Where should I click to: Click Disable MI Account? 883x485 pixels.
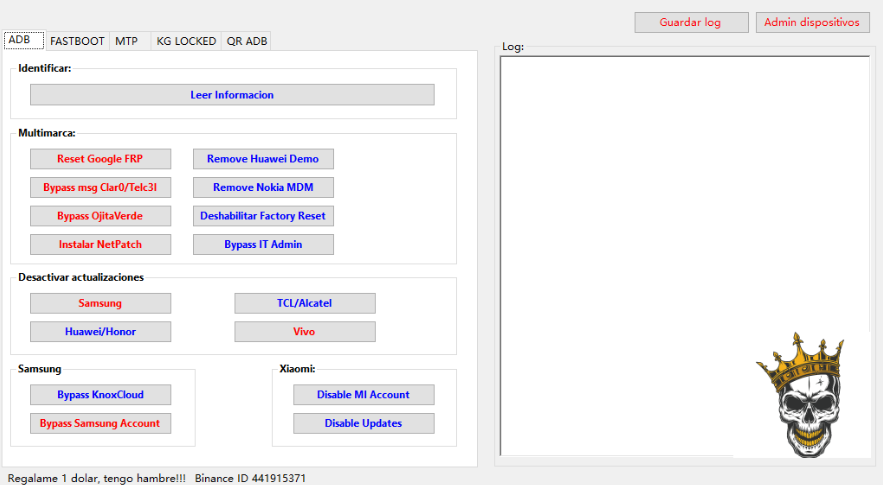(x=363, y=395)
